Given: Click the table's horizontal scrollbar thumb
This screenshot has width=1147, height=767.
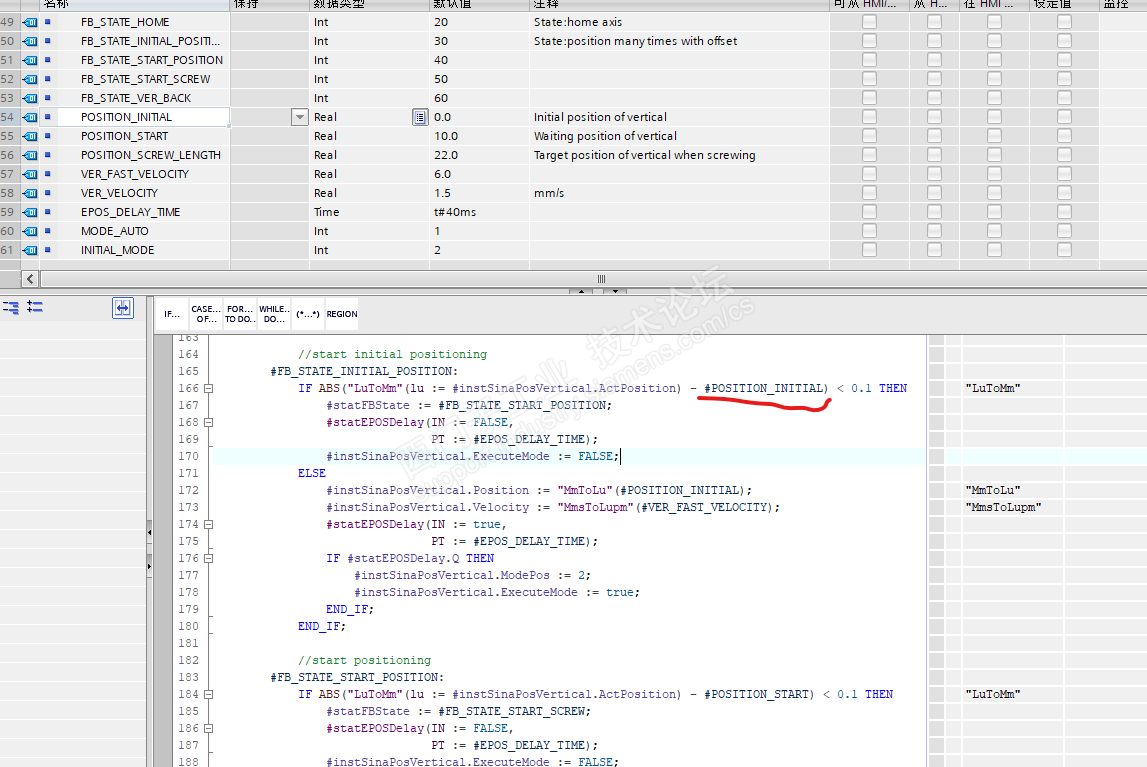Looking at the screenshot, I should 601,279.
